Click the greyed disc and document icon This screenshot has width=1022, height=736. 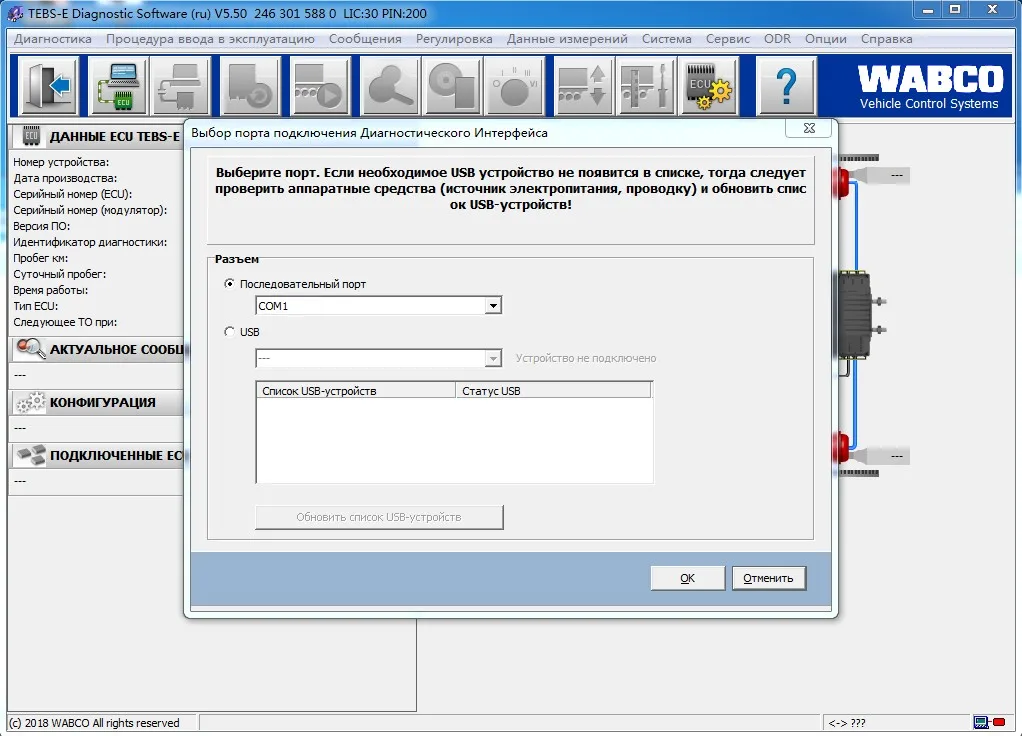[451, 86]
